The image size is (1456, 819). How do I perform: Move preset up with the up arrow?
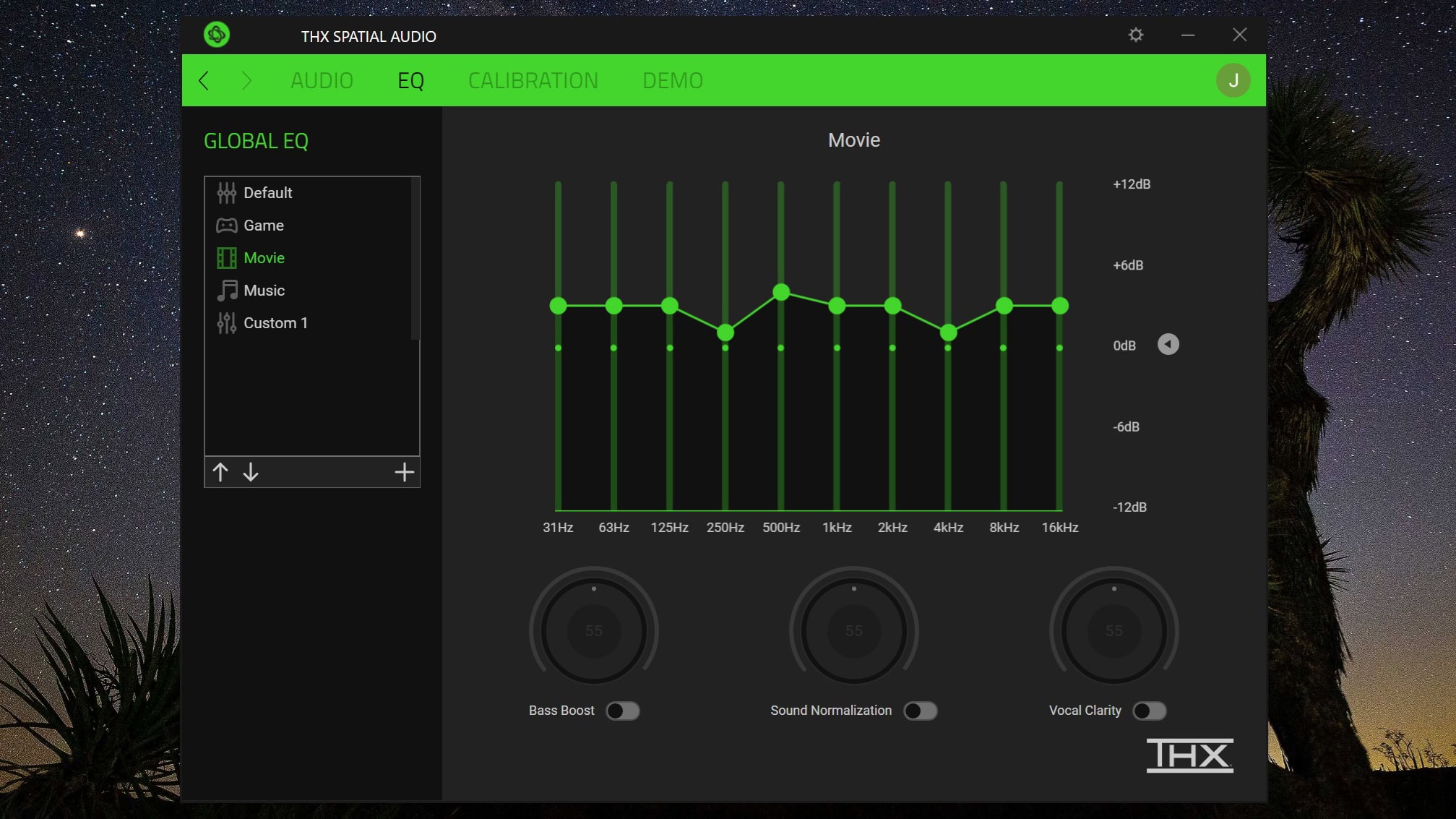click(220, 472)
